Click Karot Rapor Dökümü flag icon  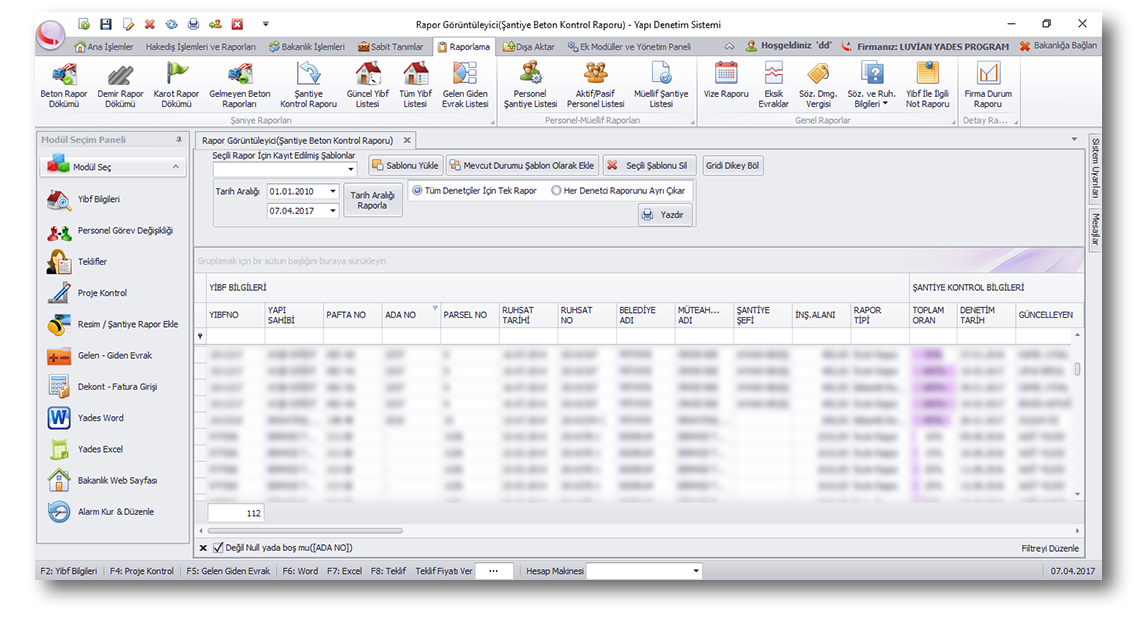click(176, 74)
